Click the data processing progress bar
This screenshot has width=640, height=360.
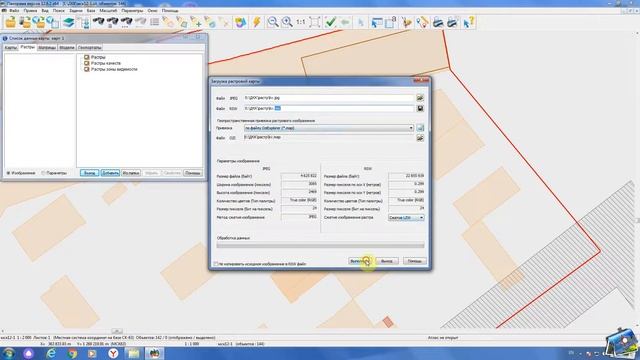[320, 245]
